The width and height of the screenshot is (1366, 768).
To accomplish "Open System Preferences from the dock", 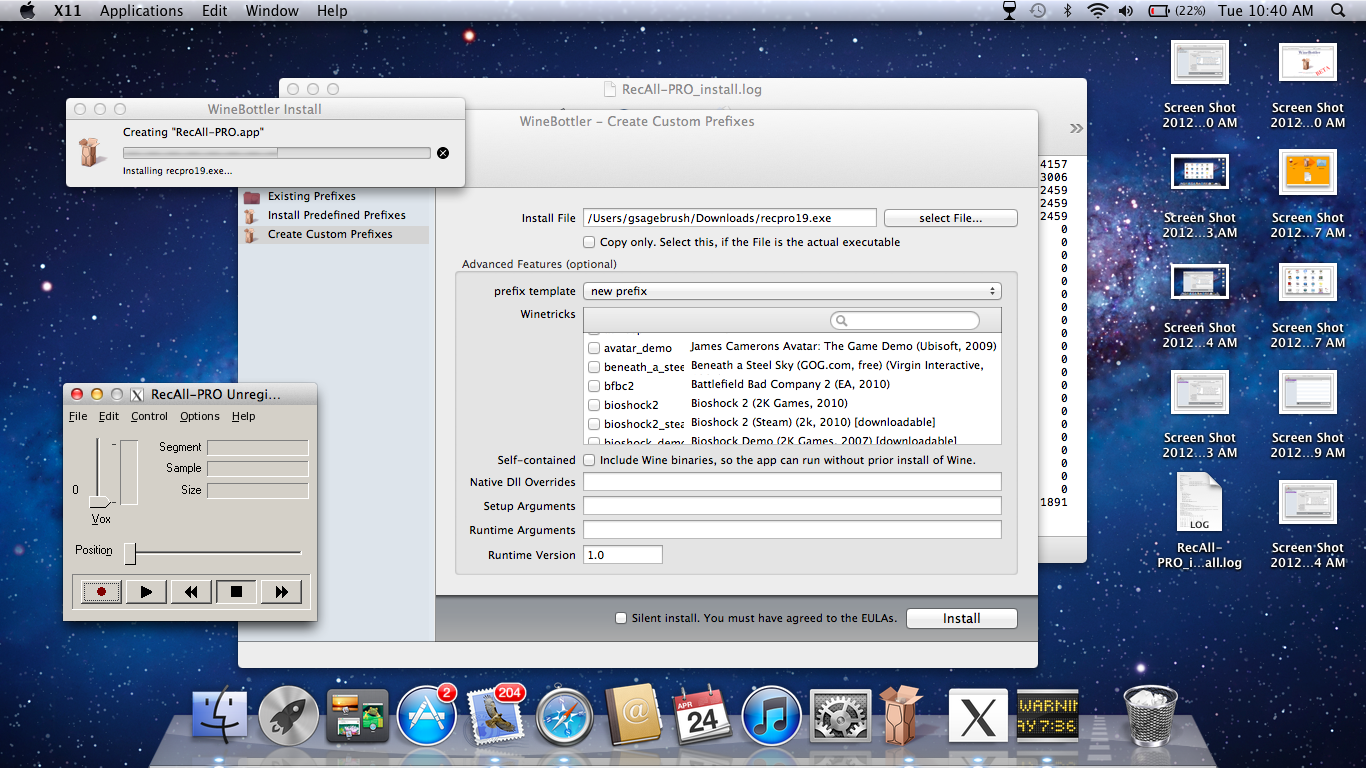I will coord(840,716).
